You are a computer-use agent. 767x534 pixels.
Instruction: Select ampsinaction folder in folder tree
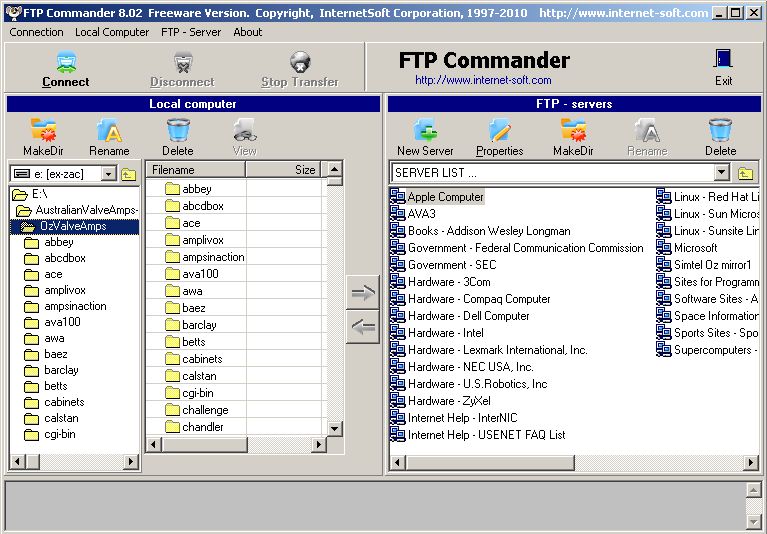pyautogui.click(x=65, y=306)
